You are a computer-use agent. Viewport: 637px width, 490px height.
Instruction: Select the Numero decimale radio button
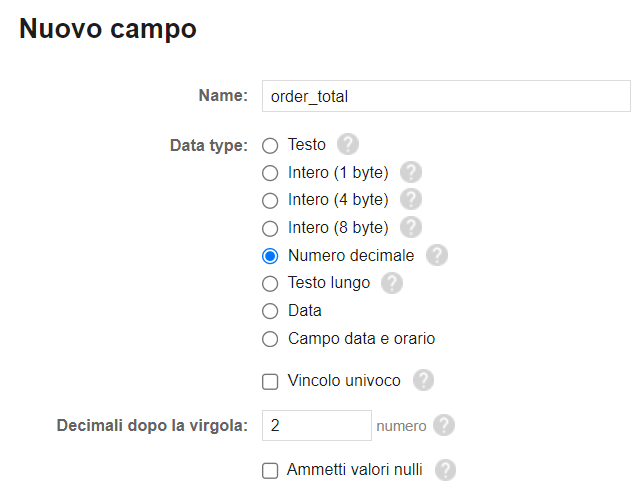click(x=270, y=256)
